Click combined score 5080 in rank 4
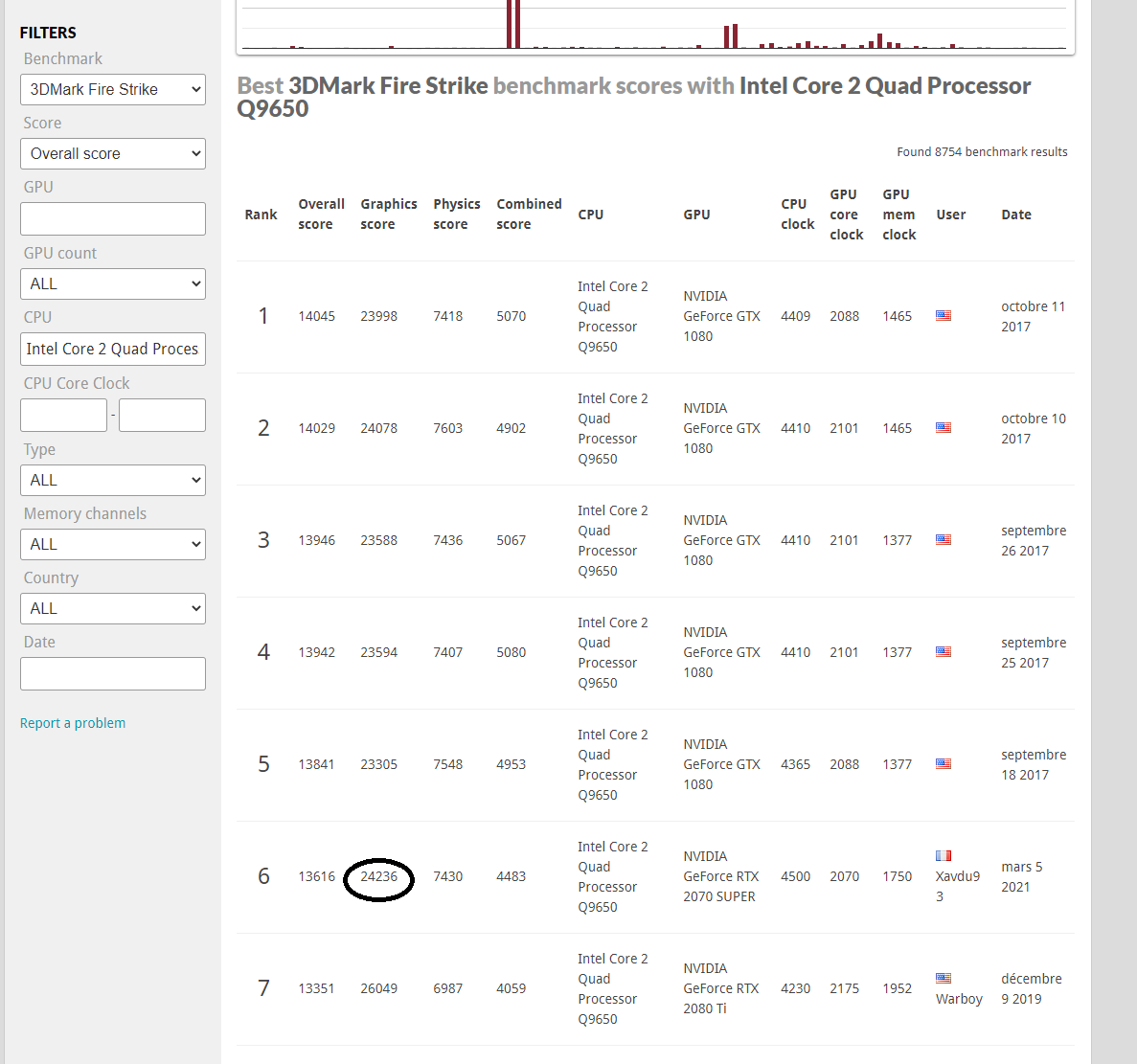Screen dimensions: 1137x1064 [x=512, y=652]
